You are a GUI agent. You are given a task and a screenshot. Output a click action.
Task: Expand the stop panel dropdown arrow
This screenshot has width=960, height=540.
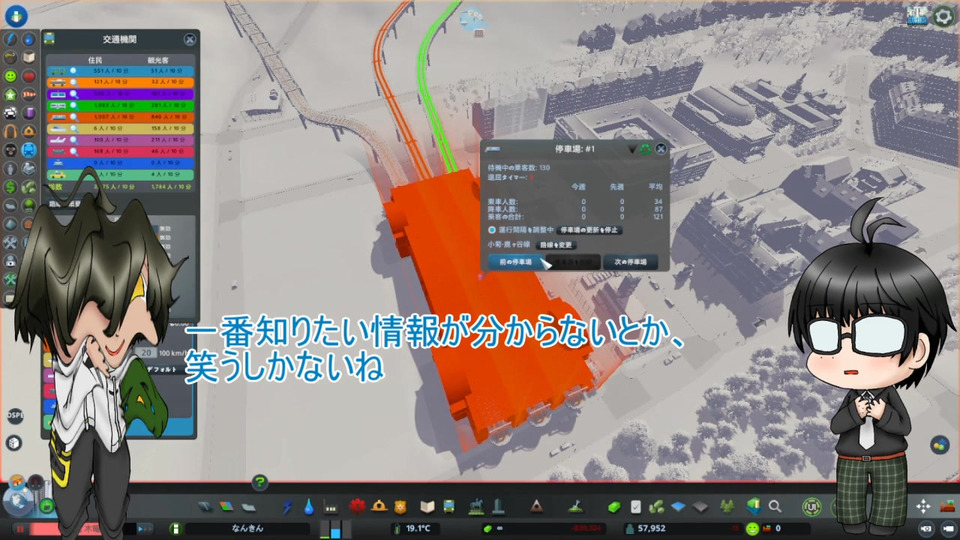(x=632, y=149)
